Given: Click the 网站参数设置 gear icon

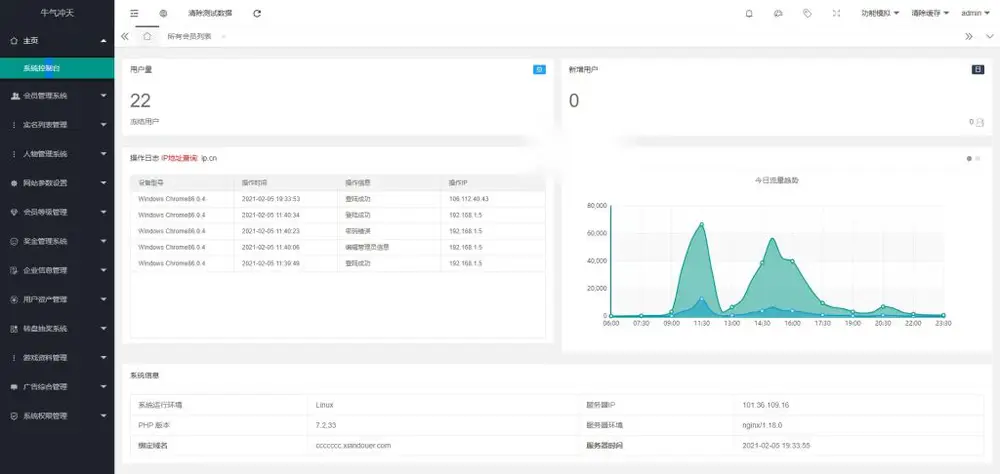Looking at the screenshot, I should point(15,183).
